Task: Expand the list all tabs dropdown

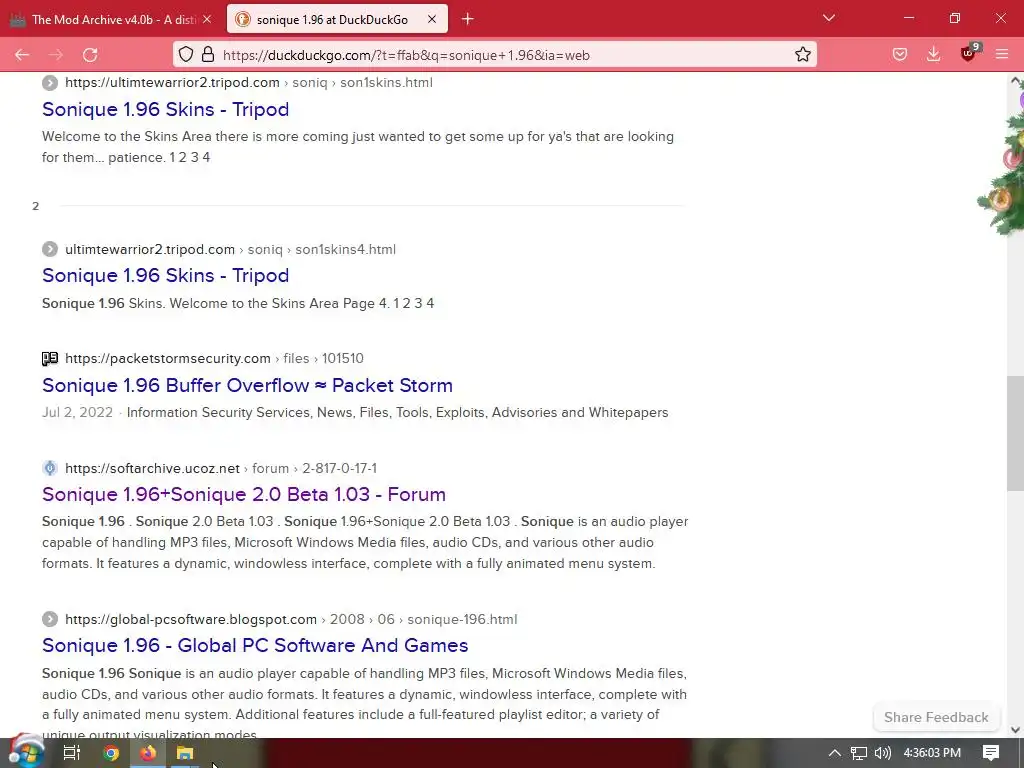Action: pos(829,18)
